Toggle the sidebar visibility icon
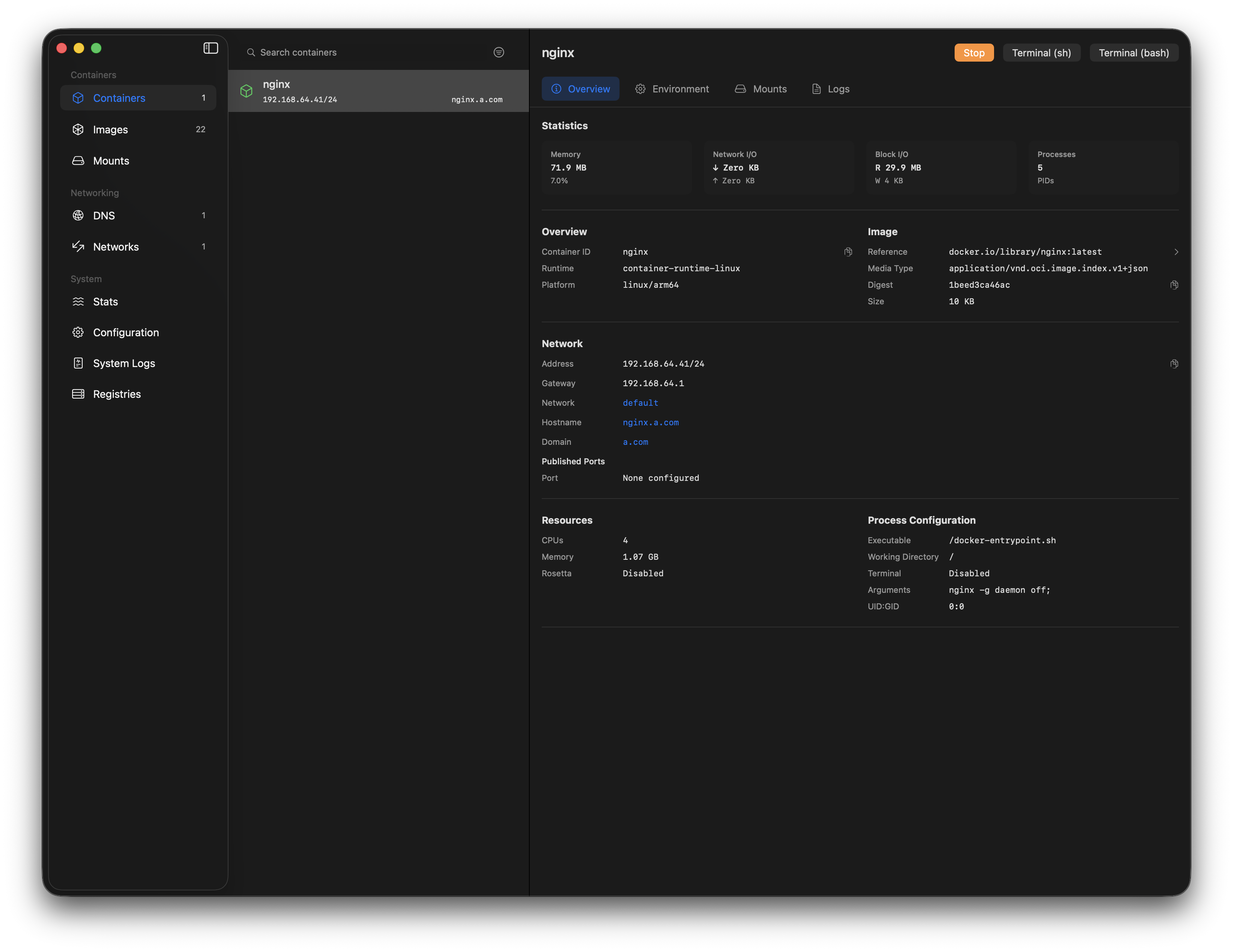The width and height of the screenshot is (1233, 952). pos(211,48)
